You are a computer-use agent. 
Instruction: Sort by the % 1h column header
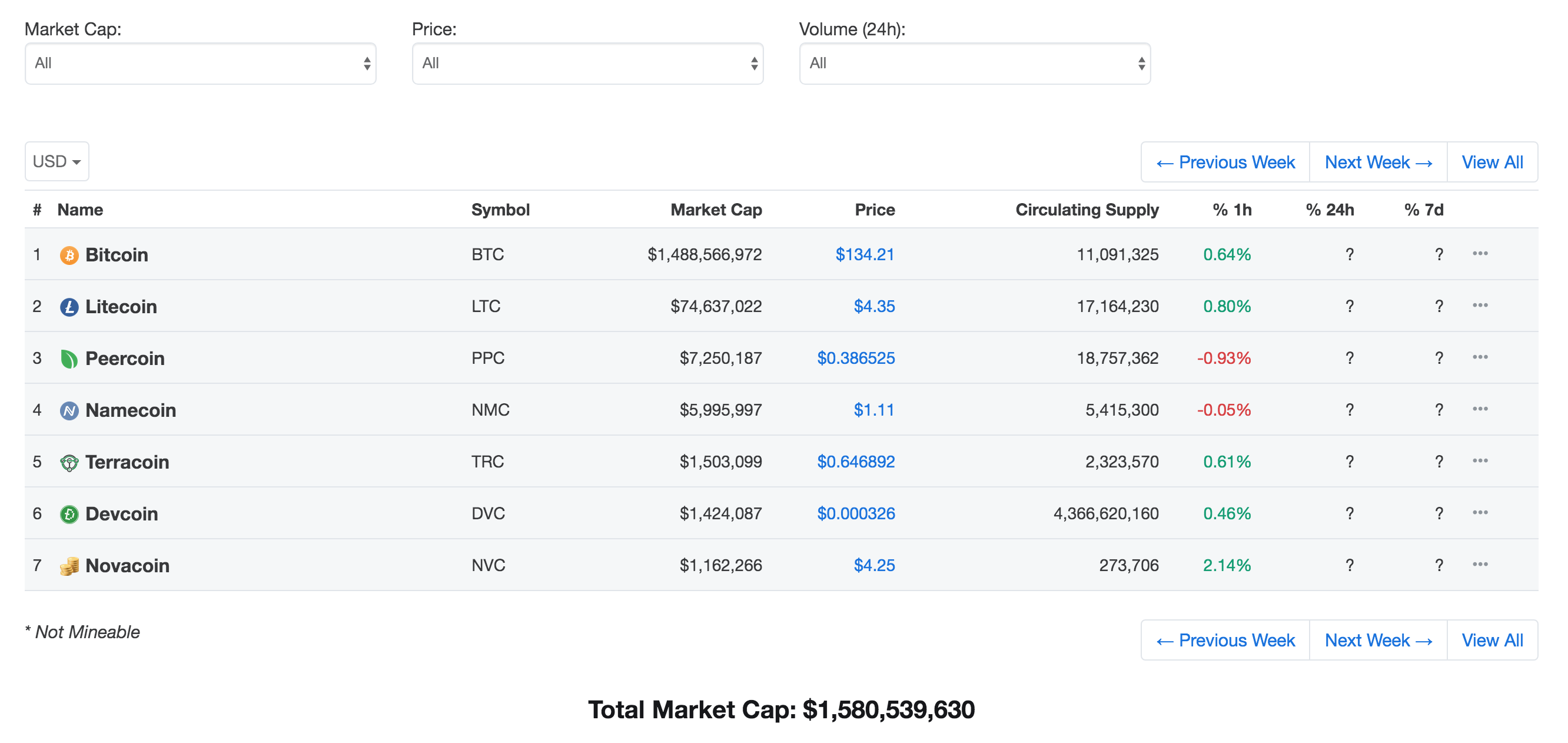(x=1232, y=210)
